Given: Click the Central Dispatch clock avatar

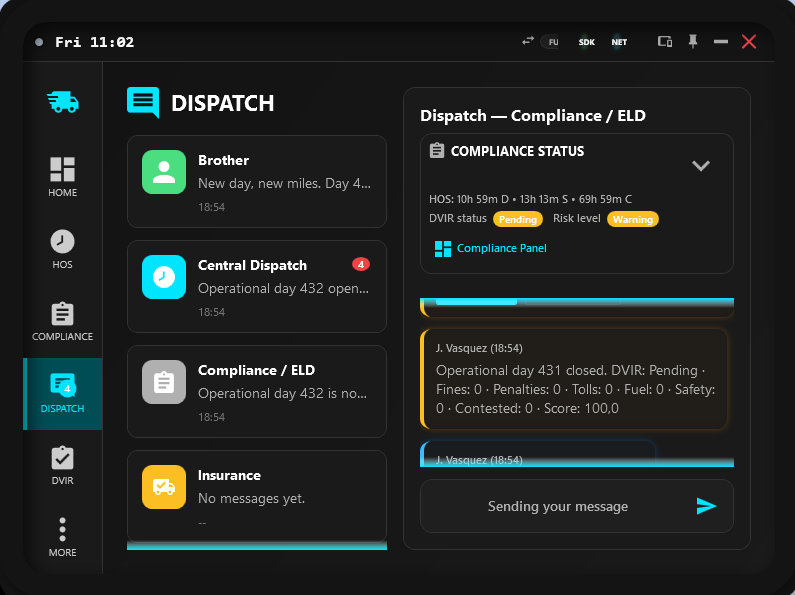Looking at the screenshot, I should 164,277.
